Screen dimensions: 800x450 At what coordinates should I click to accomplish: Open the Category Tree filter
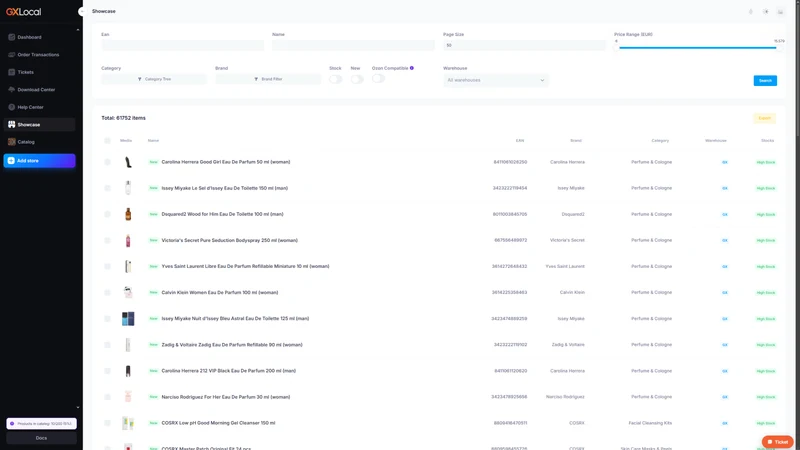[154, 79]
